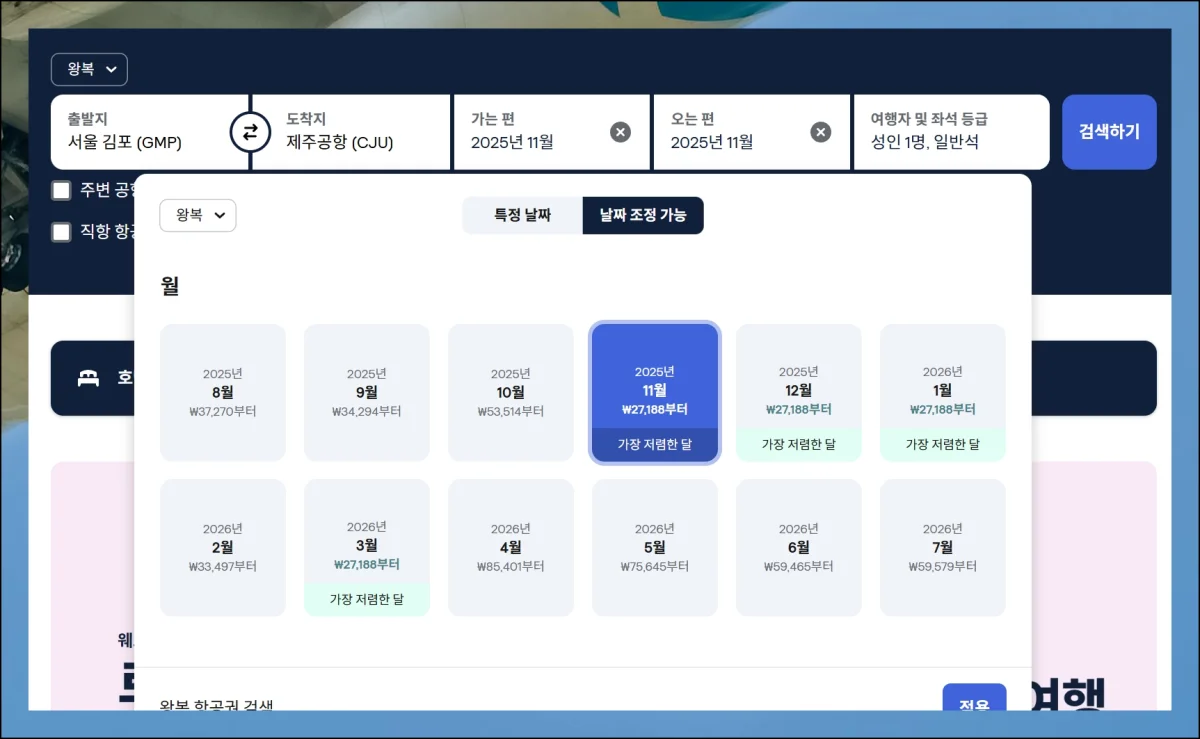Screen dimensions: 1200x739
Task: Expand the 왕복 dropdown inside the date panel
Action: tap(198, 215)
